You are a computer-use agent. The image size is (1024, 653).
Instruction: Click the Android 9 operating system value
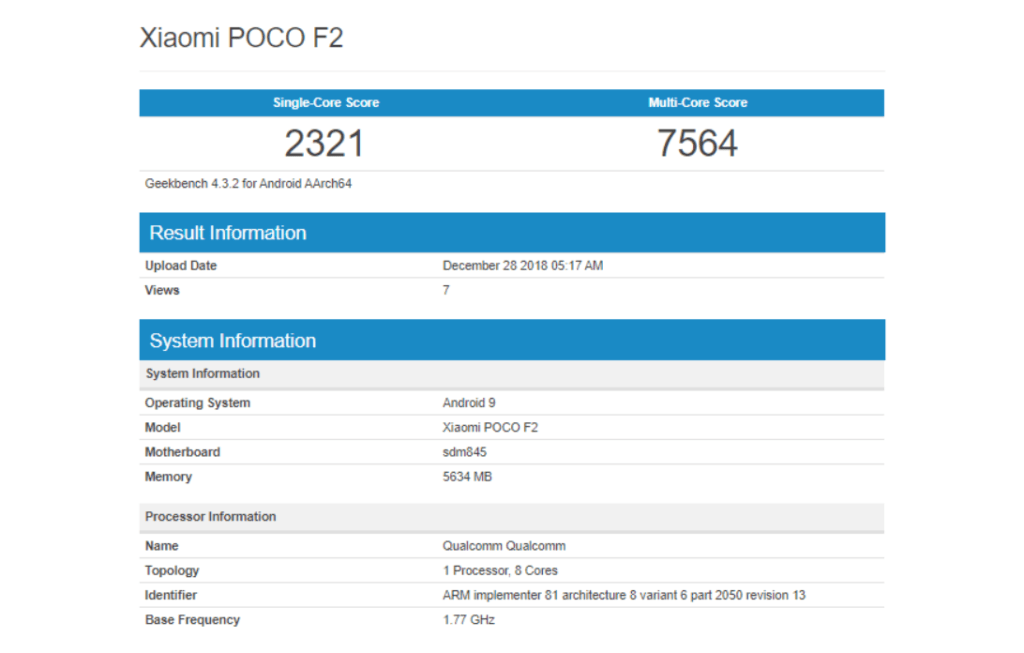click(x=469, y=403)
